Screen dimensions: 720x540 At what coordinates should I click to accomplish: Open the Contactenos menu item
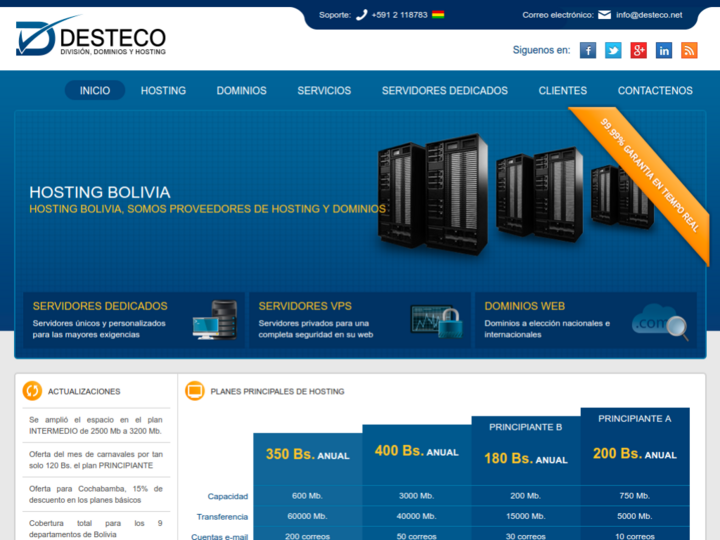pos(655,90)
